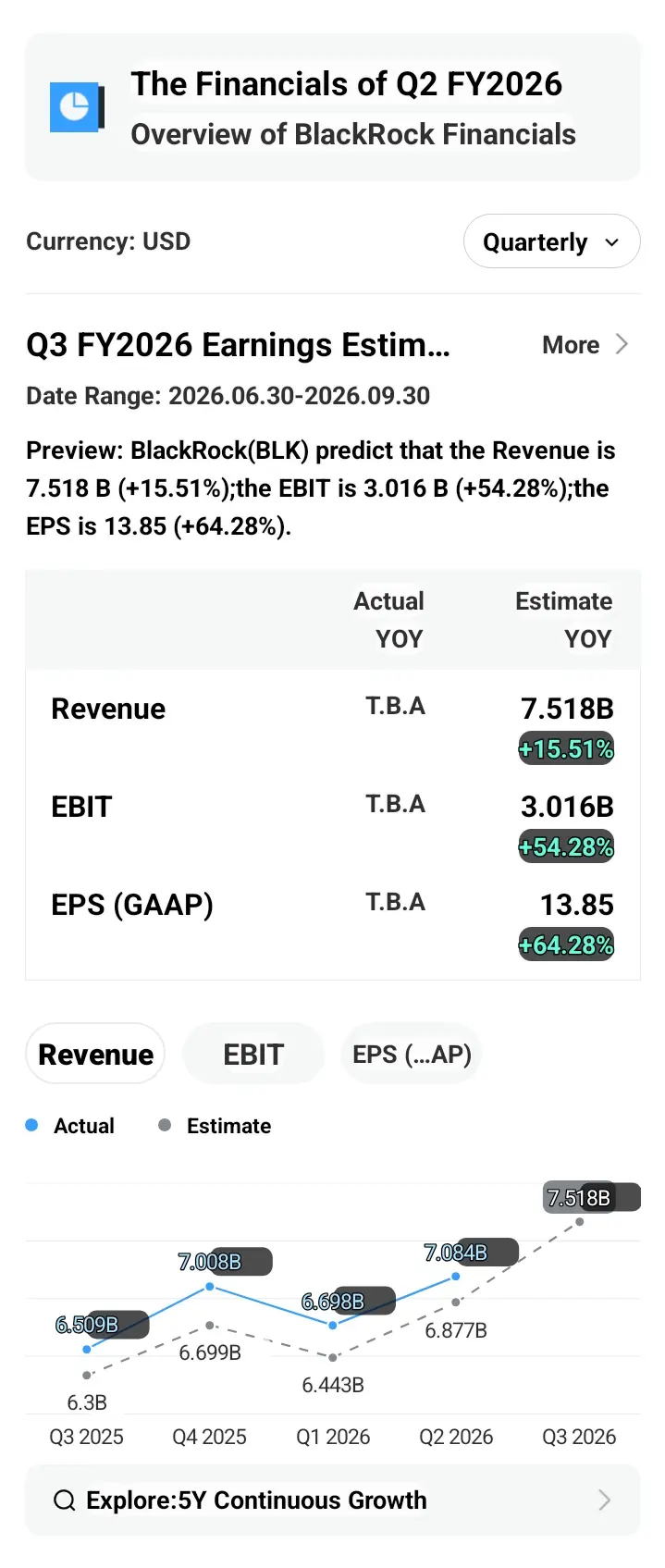Tap the +64.28% EPS YOY badge

[x=566, y=945]
